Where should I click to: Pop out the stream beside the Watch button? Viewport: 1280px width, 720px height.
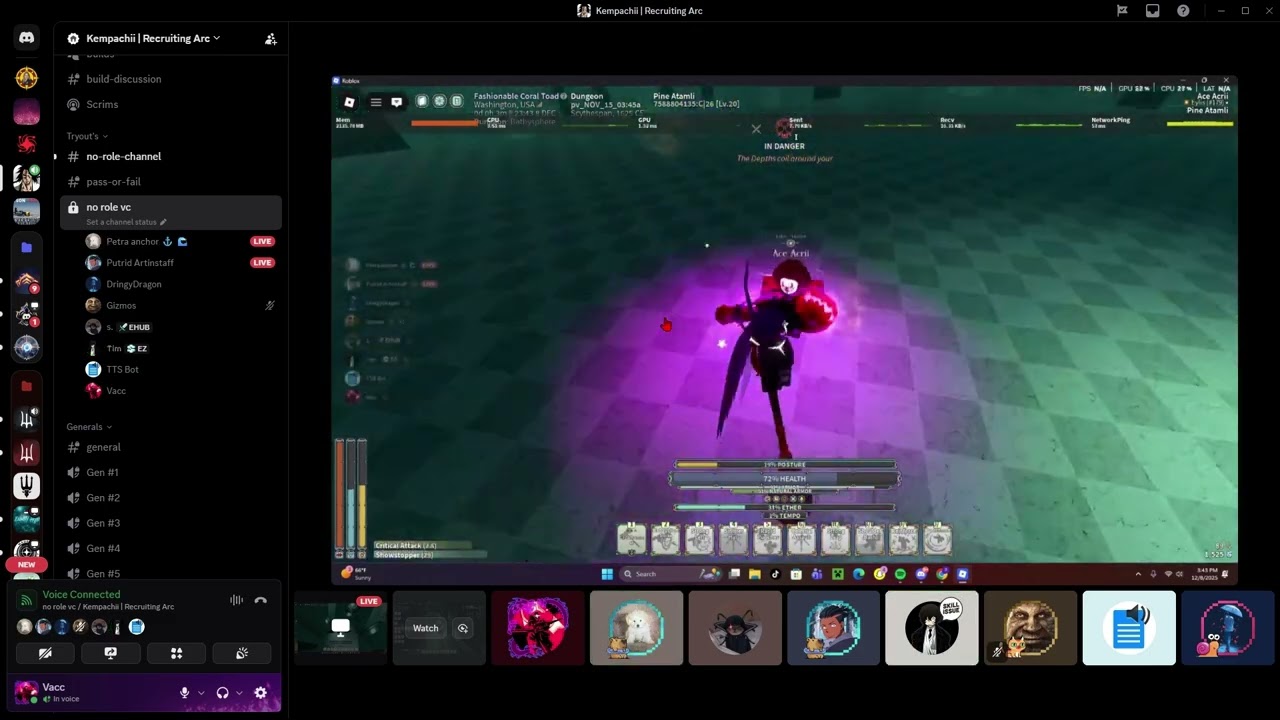click(x=463, y=628)
